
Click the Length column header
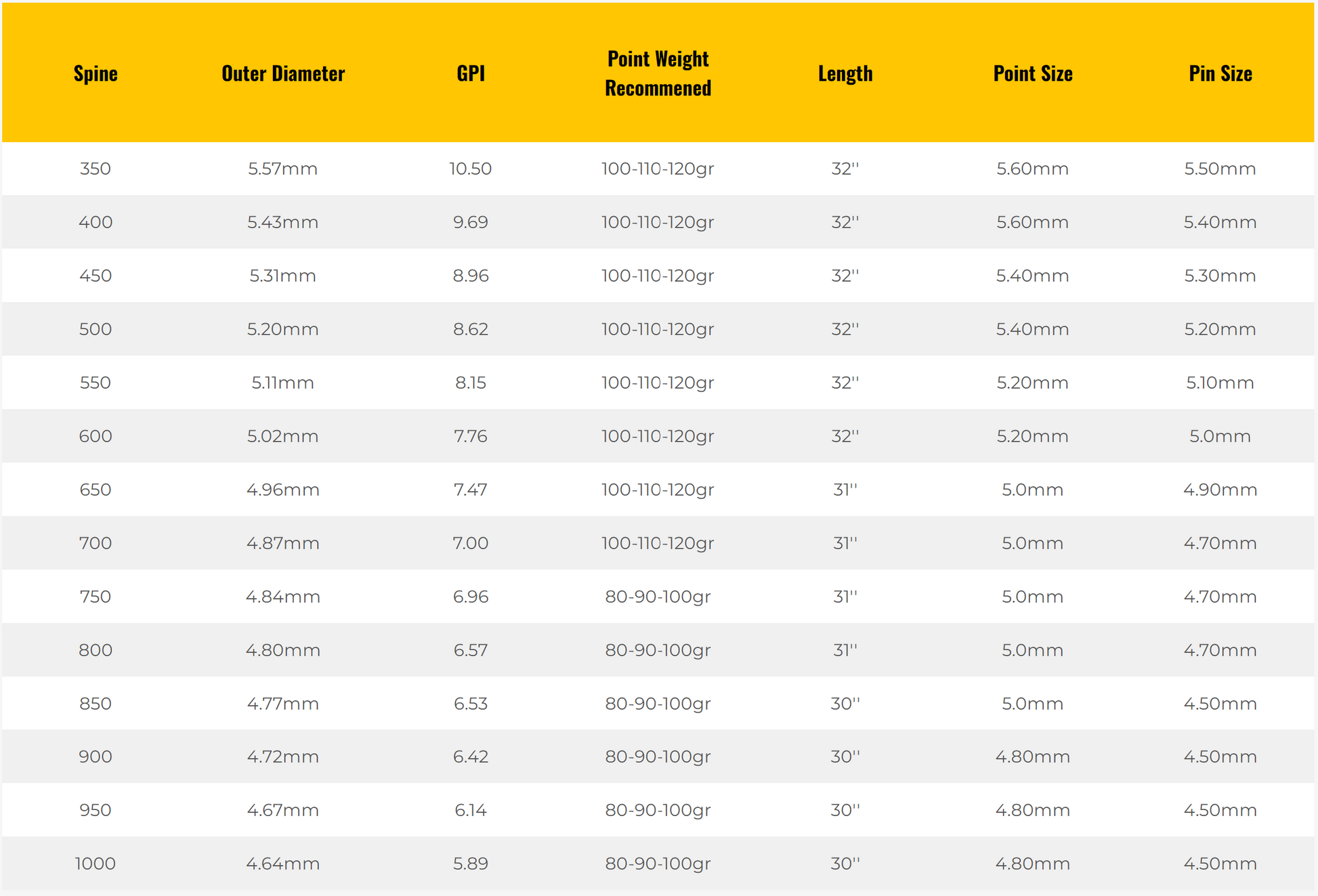(x=845, y=73)
